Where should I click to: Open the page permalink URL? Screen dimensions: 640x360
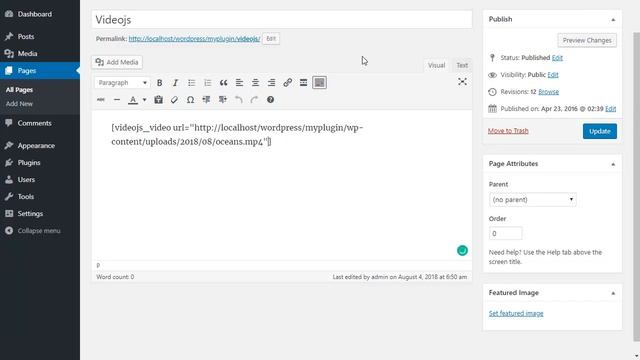tap(194, 39)
